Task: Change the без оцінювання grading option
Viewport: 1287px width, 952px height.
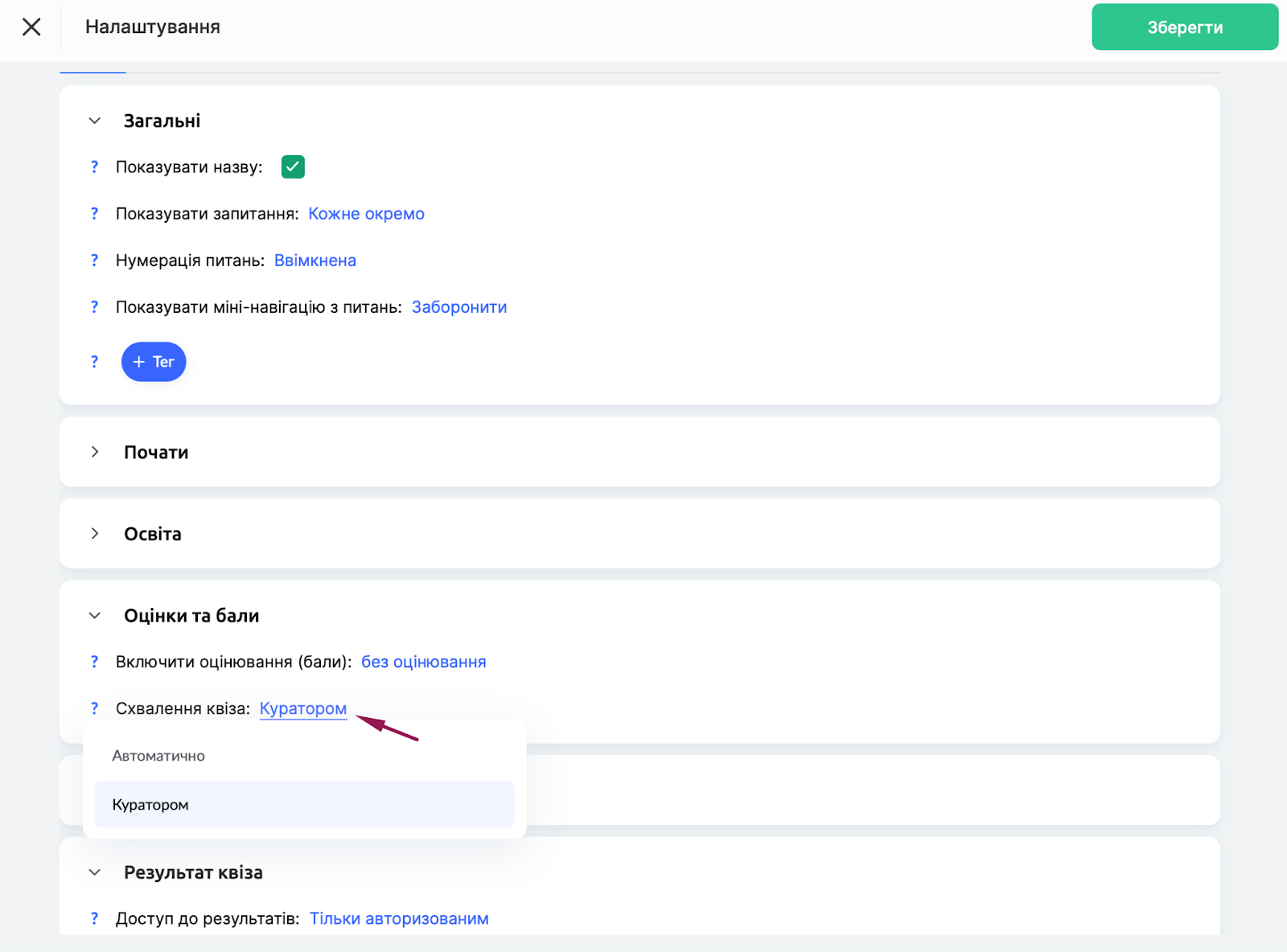Action: (x=423, y=662)
